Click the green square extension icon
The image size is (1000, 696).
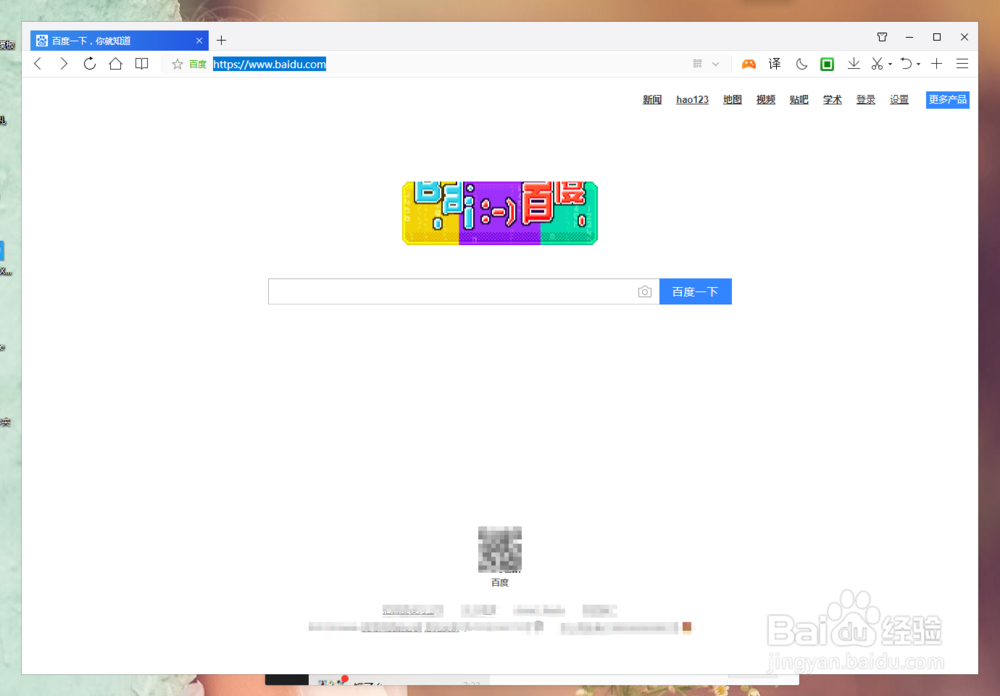click(x=827, y=64)
